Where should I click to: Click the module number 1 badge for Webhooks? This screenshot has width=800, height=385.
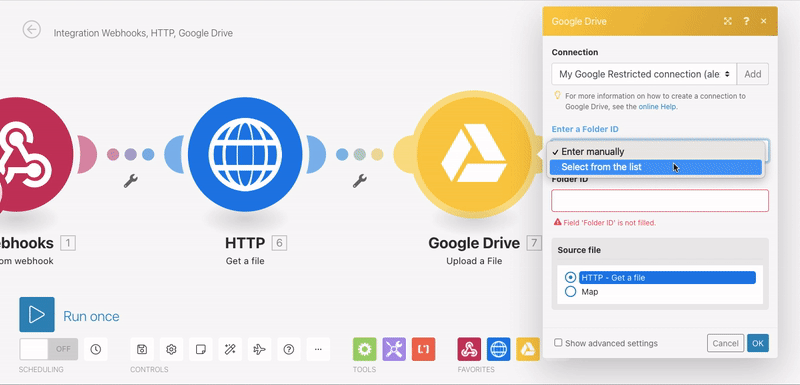pyautogui.click(x=68, y=243)
